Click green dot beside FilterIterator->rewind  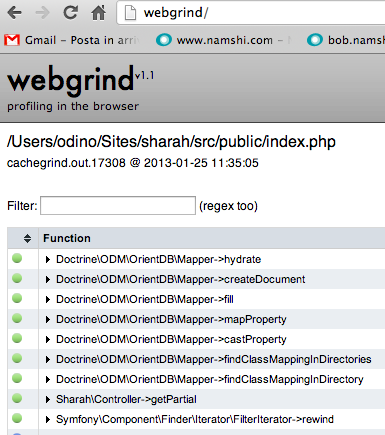(17, 418)
